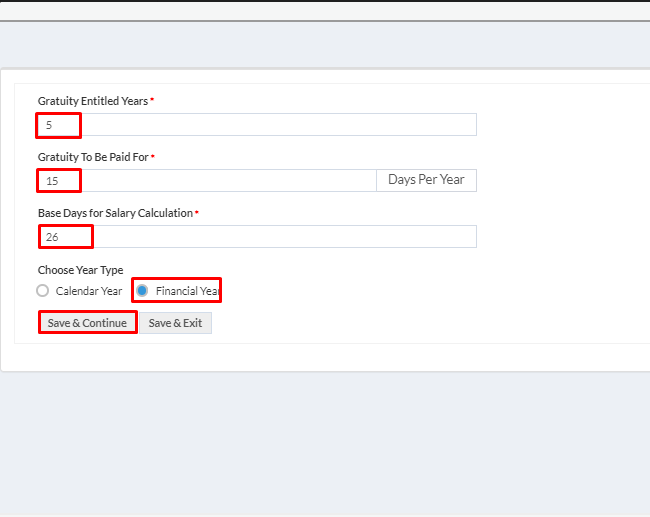650x517 pixels.
Task: Click the Gratuity To Be Paid For label
Action: [93, 157]
